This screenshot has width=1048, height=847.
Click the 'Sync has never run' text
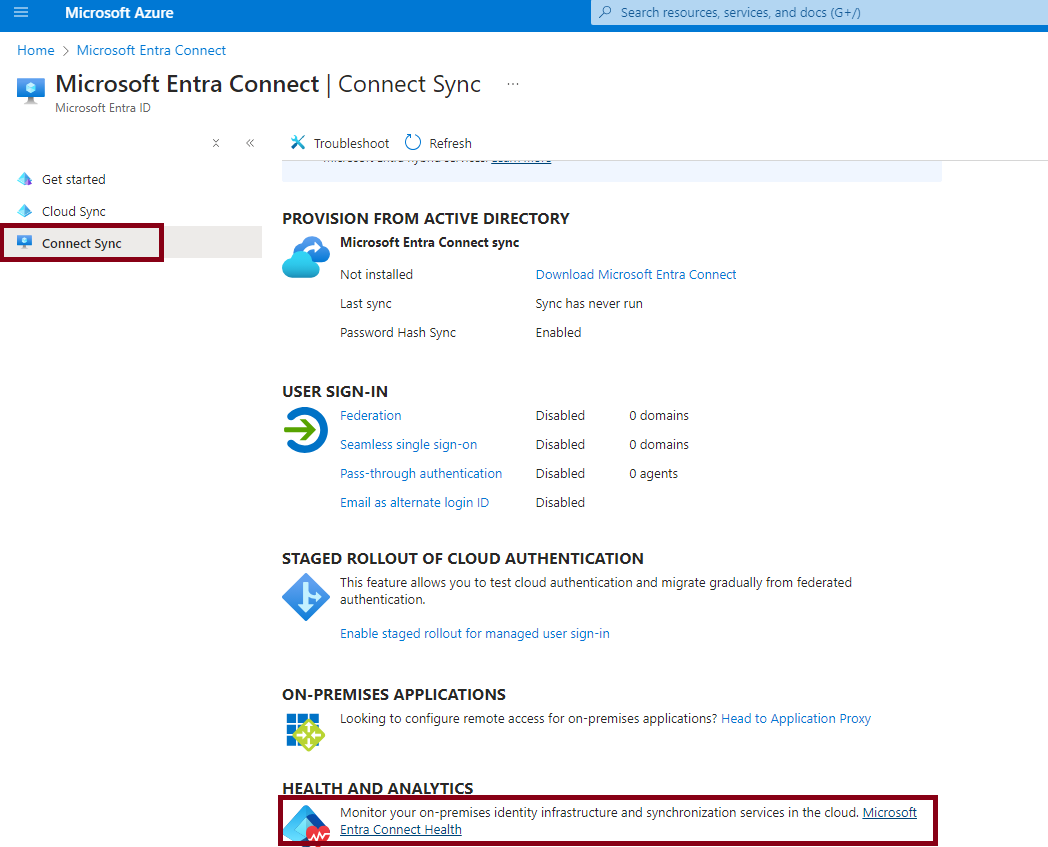point(589,304)
